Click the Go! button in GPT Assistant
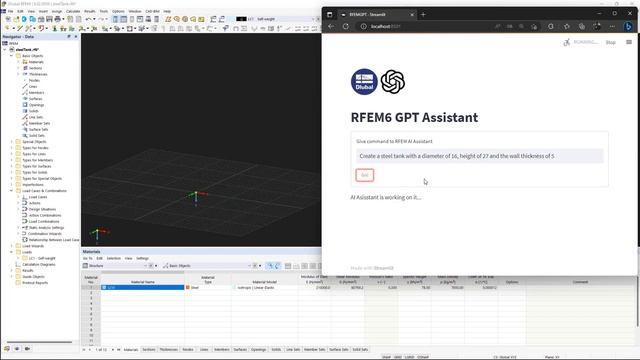640x360 pixels. pos(364,175)
